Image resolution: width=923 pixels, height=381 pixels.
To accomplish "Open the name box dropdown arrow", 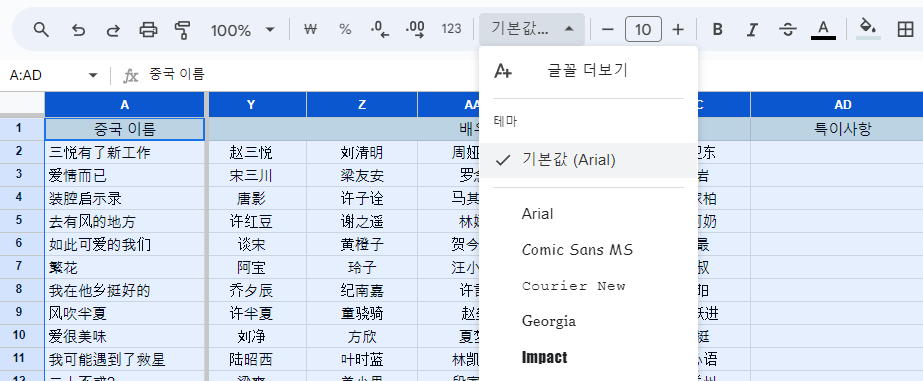I will pos(93,75).
